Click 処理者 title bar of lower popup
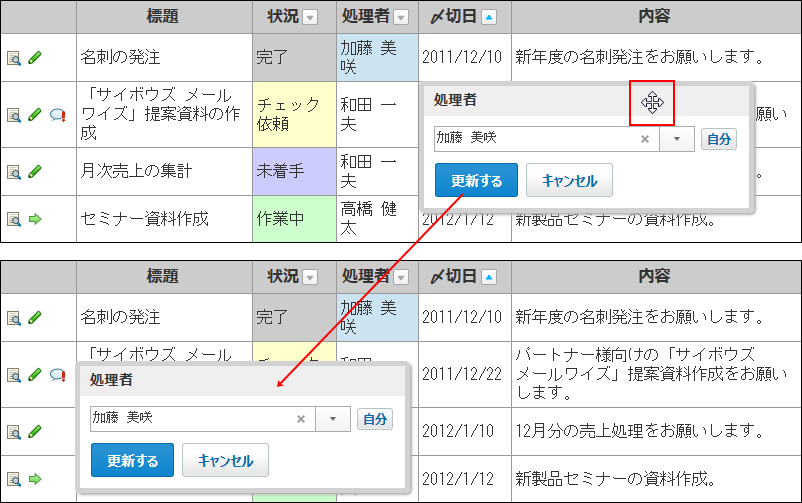The image size is (802, 503). (x=243, y=380)
